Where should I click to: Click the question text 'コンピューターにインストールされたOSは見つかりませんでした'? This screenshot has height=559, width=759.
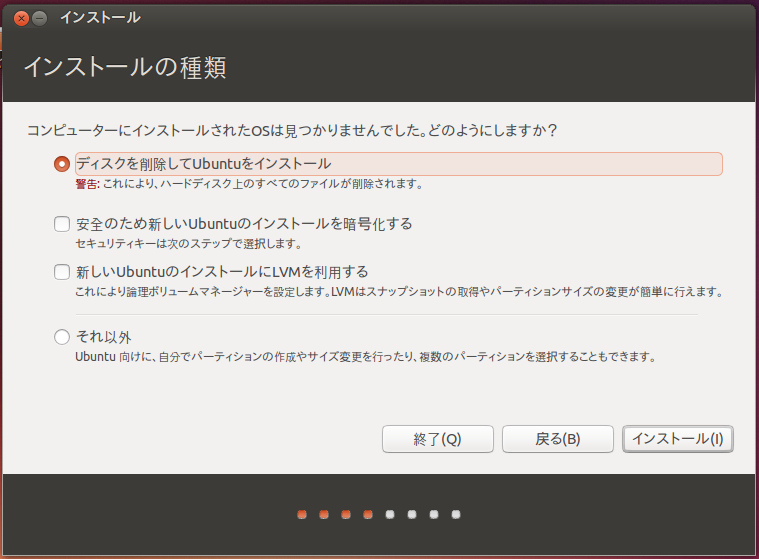coord(292,131)
